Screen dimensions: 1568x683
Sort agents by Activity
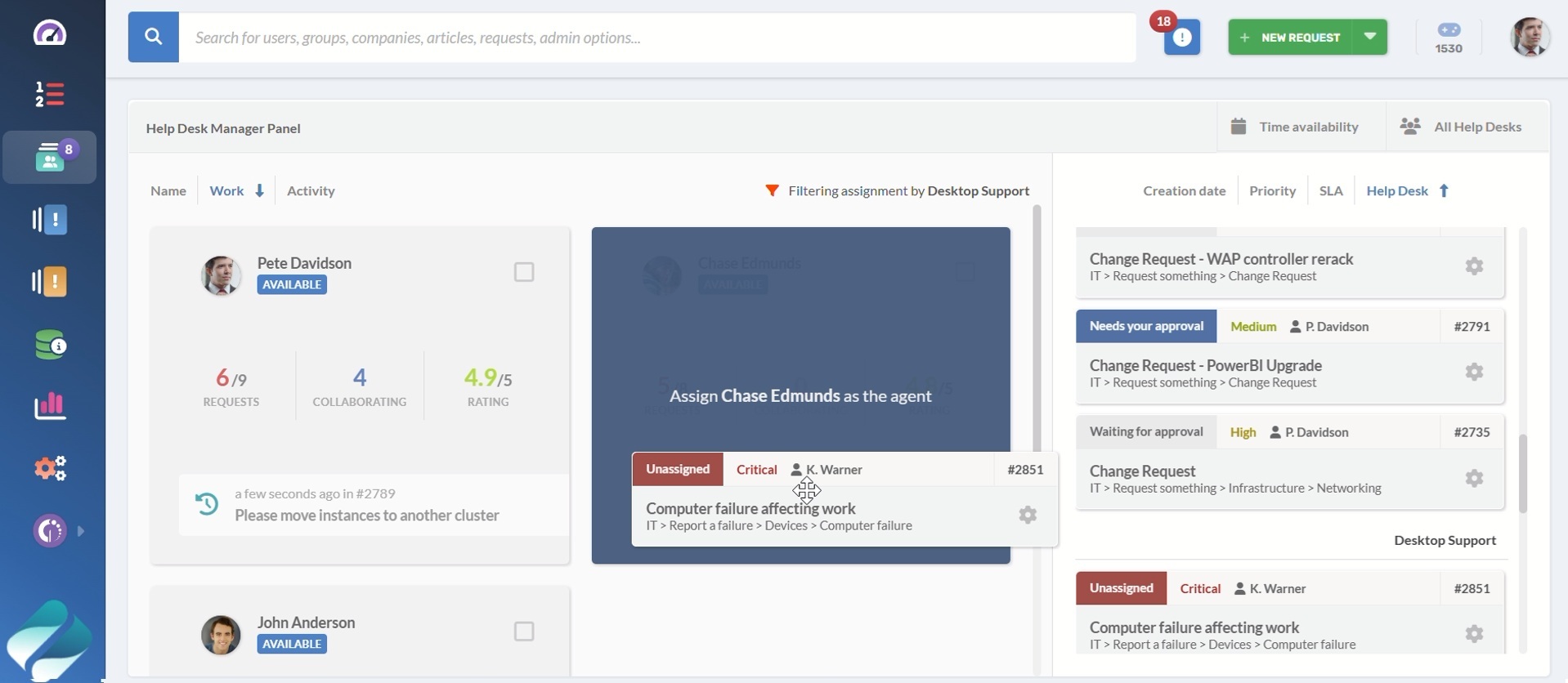pyautogui.click(x=311, y=190)
